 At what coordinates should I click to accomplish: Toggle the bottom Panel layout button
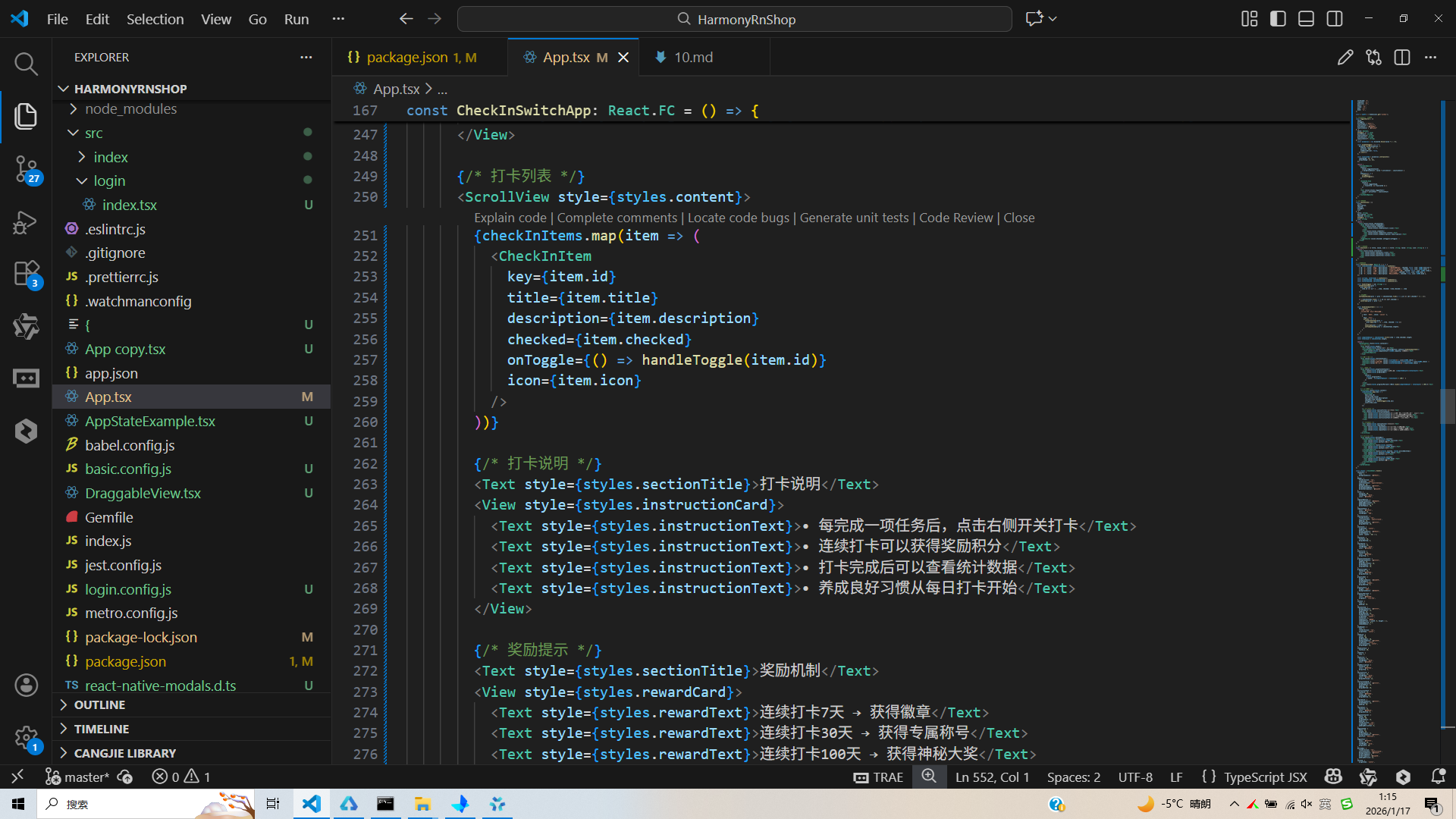(x=1306, y=19)
